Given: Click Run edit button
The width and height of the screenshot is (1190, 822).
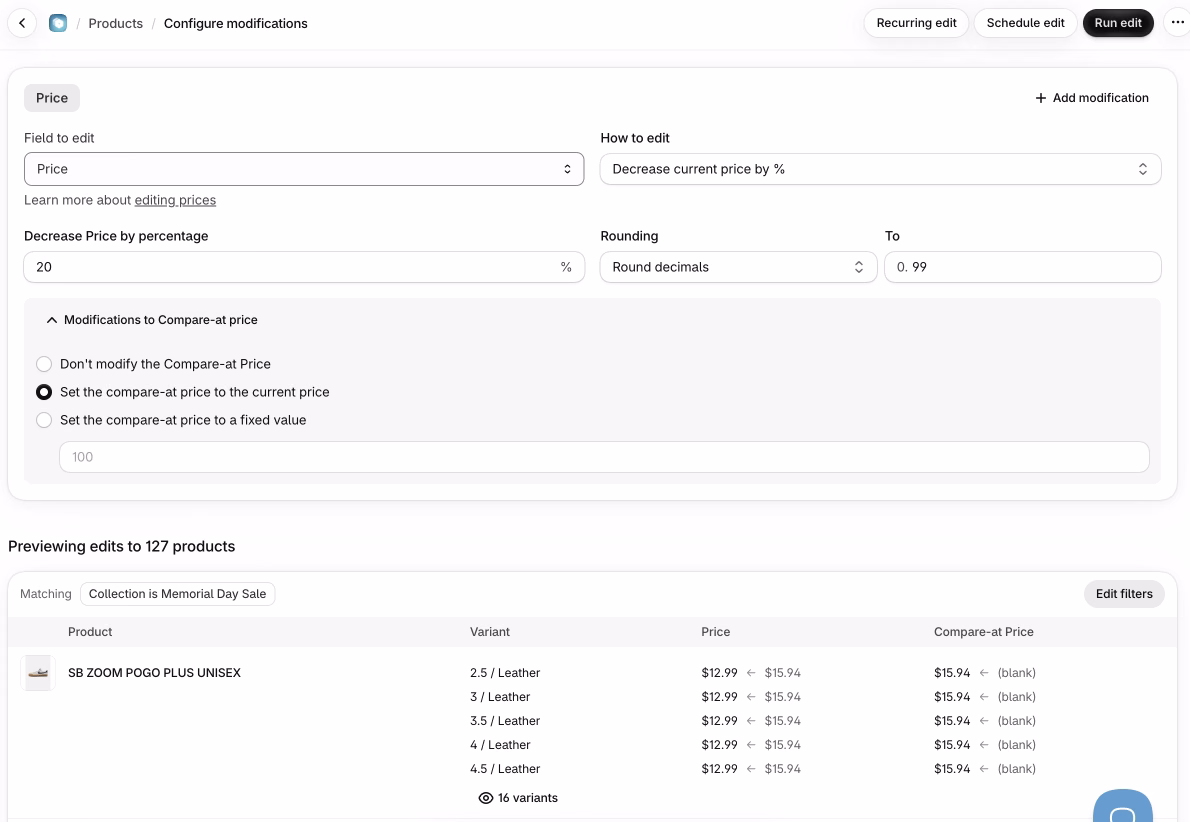Looking at the screenshot, I should pyautogui.click(x=1118, y=23).
